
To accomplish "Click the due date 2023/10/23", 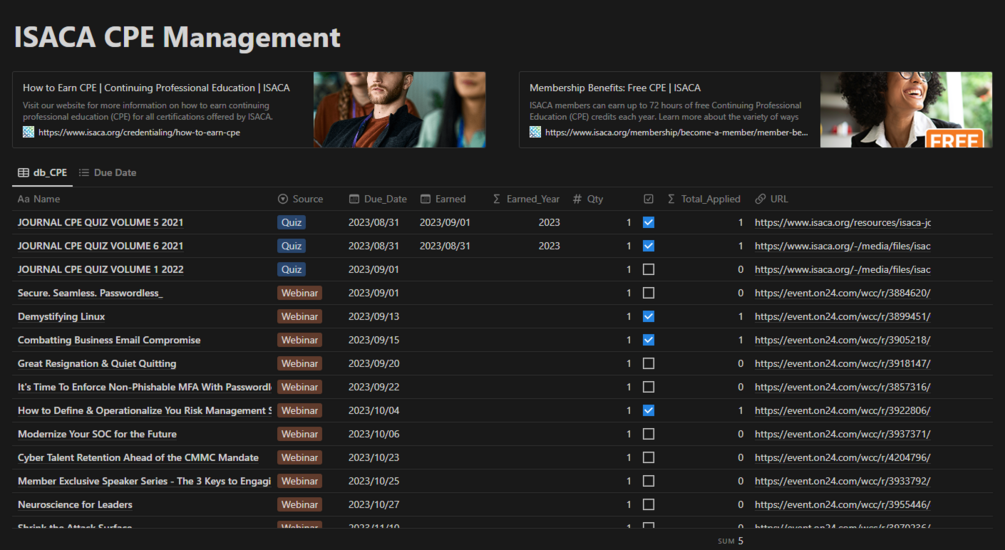I will [374, 457].
